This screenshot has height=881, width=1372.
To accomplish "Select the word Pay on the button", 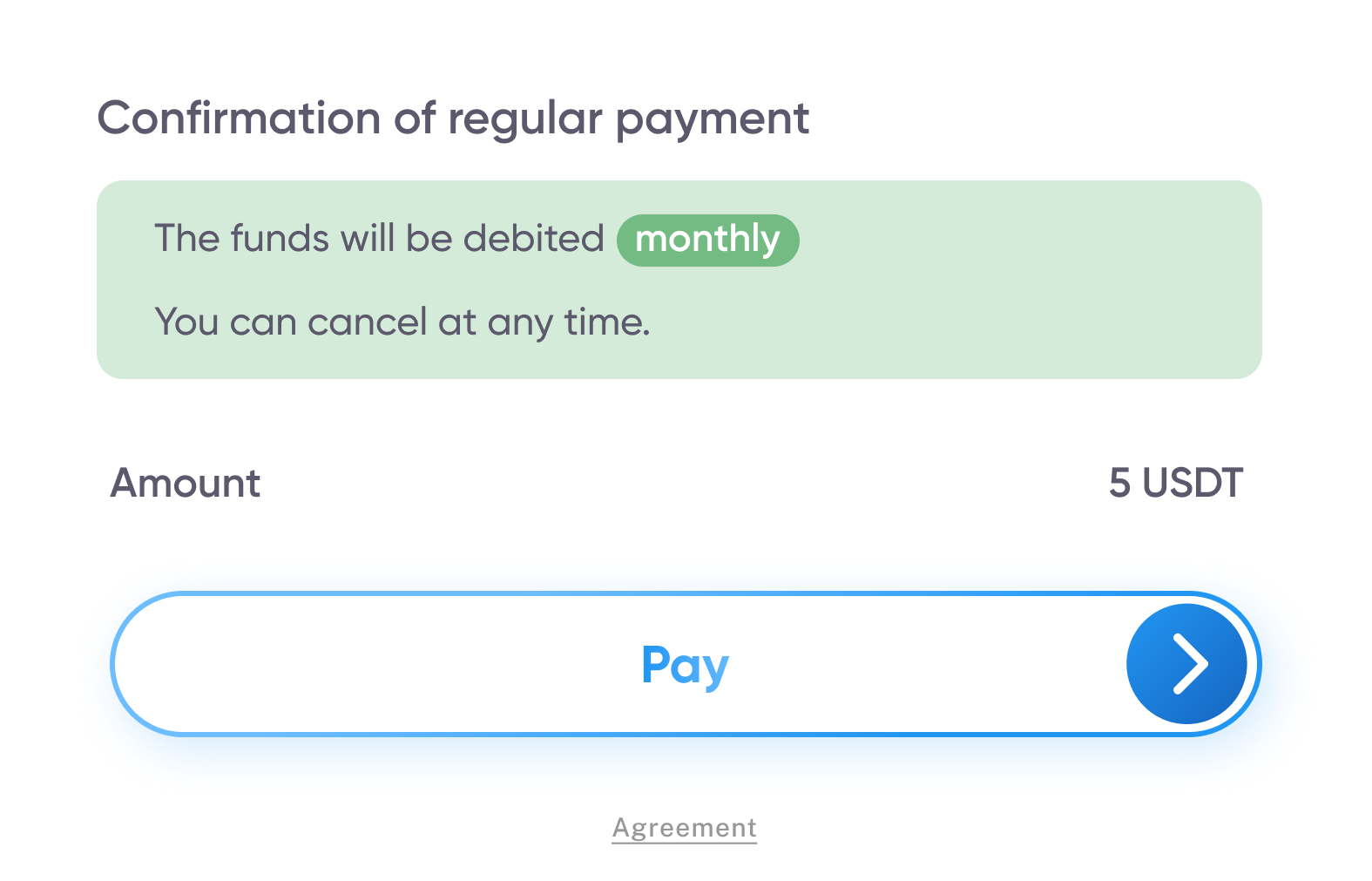I will click(685, 666).
